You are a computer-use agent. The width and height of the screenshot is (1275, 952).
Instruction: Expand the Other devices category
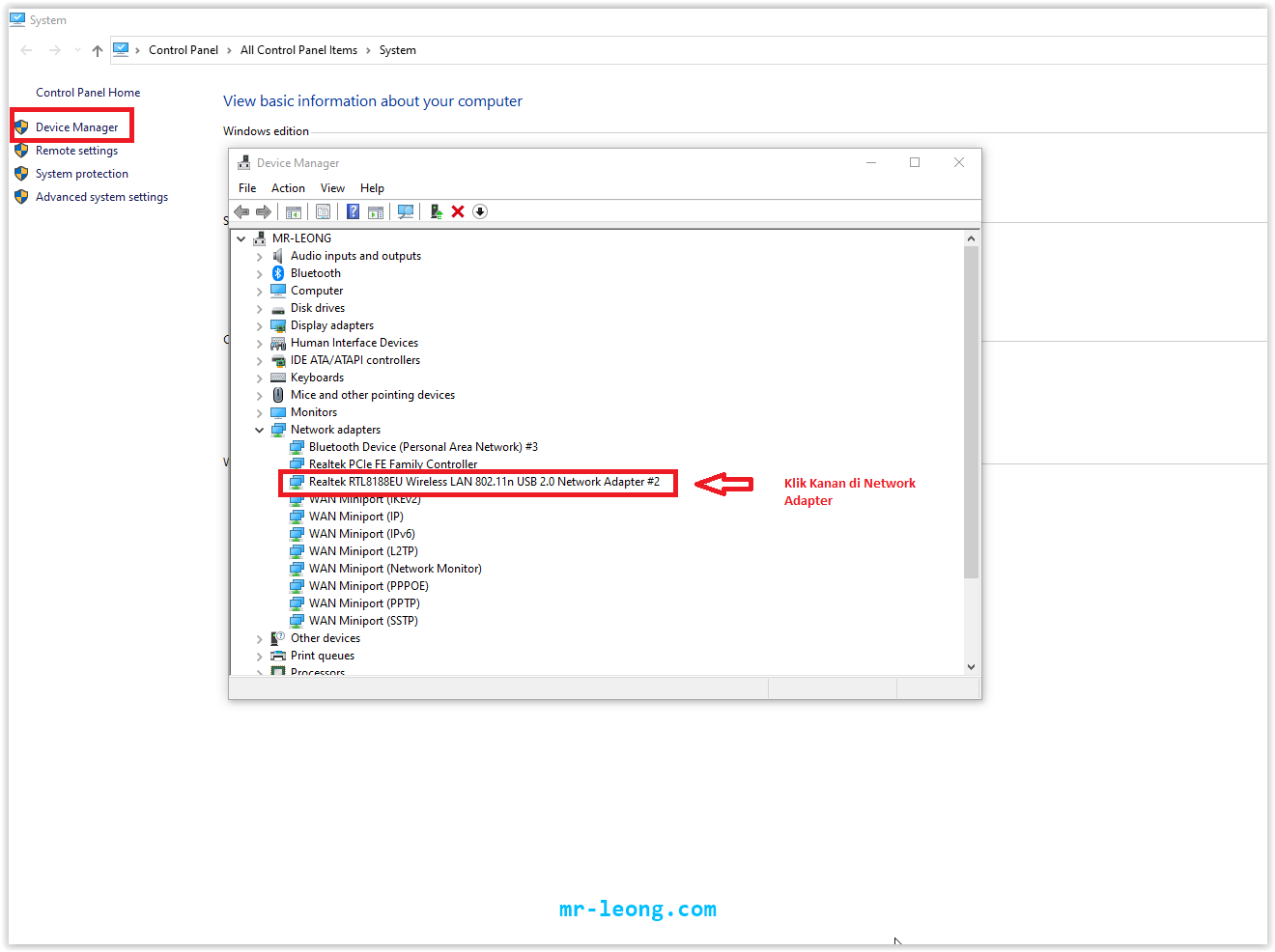click(259, 639)
